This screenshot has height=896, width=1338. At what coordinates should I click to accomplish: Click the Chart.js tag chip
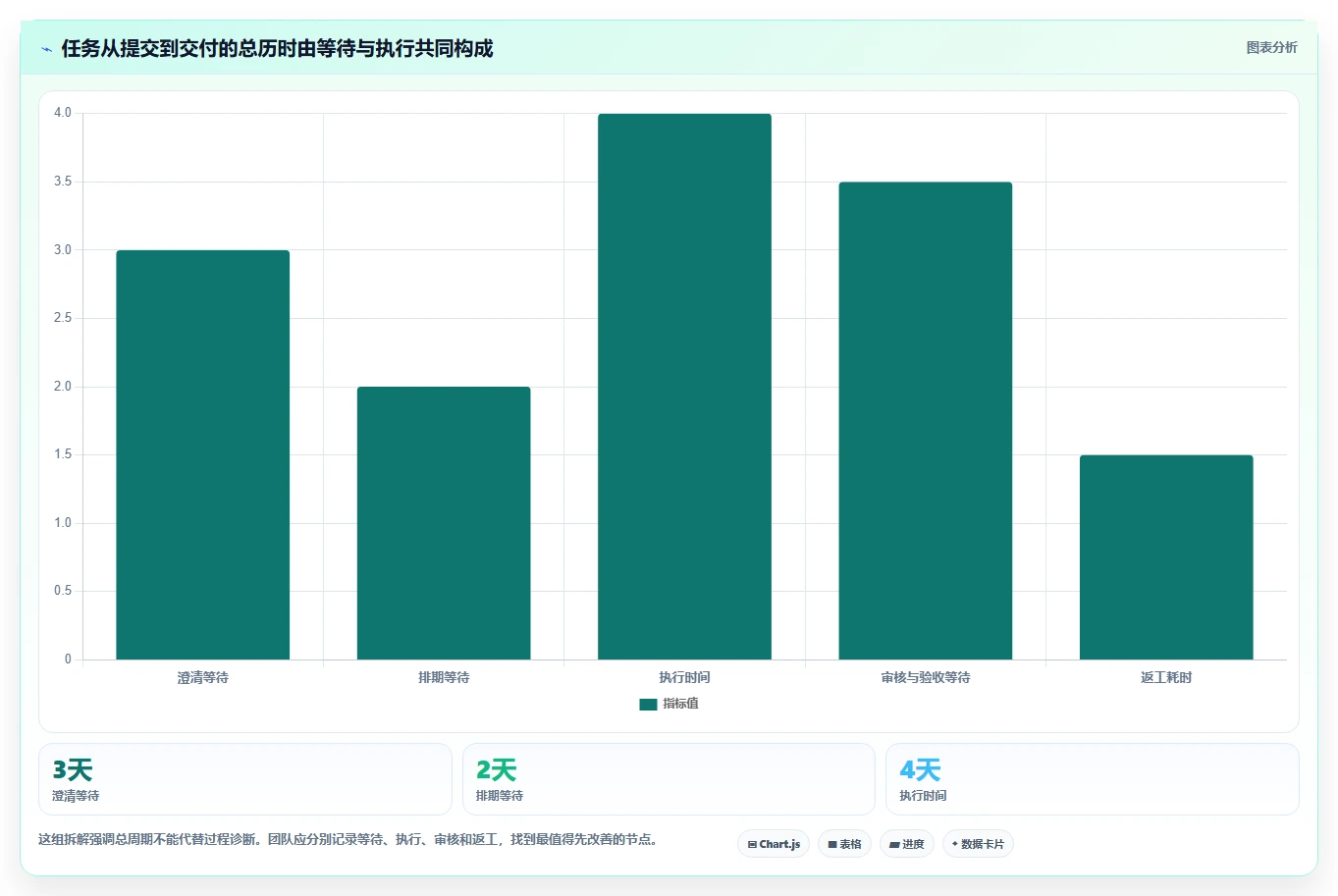point(774,844)
